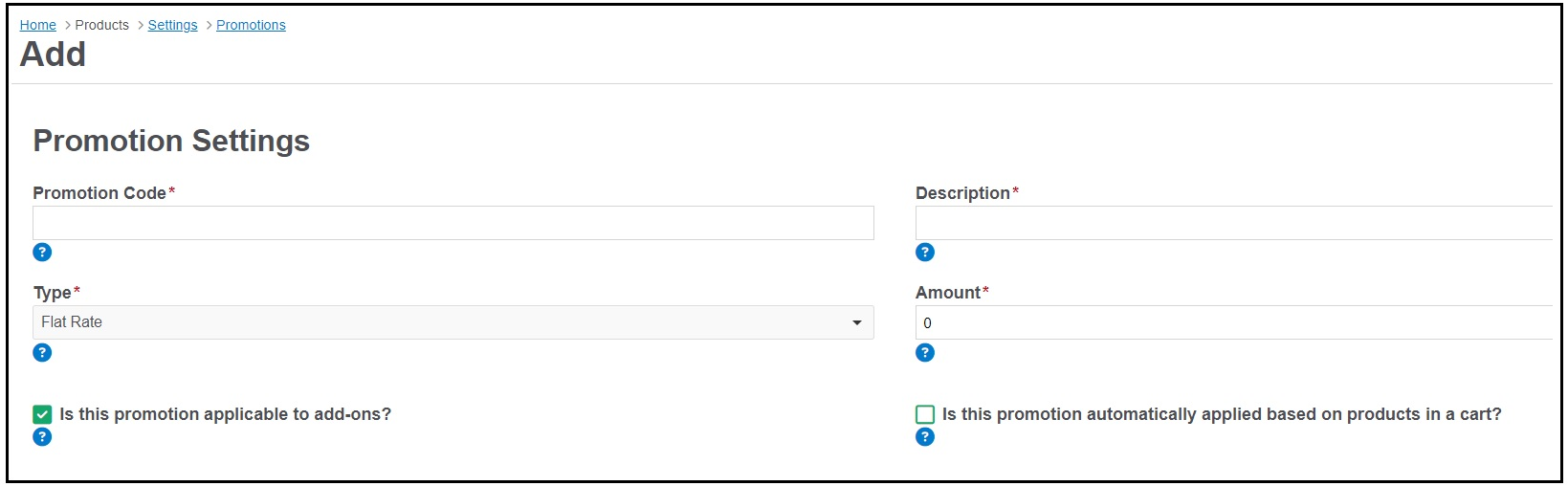Show help for add-ons applicability checkbox
Screen dimensions: 1568x486
pos(42,437)
